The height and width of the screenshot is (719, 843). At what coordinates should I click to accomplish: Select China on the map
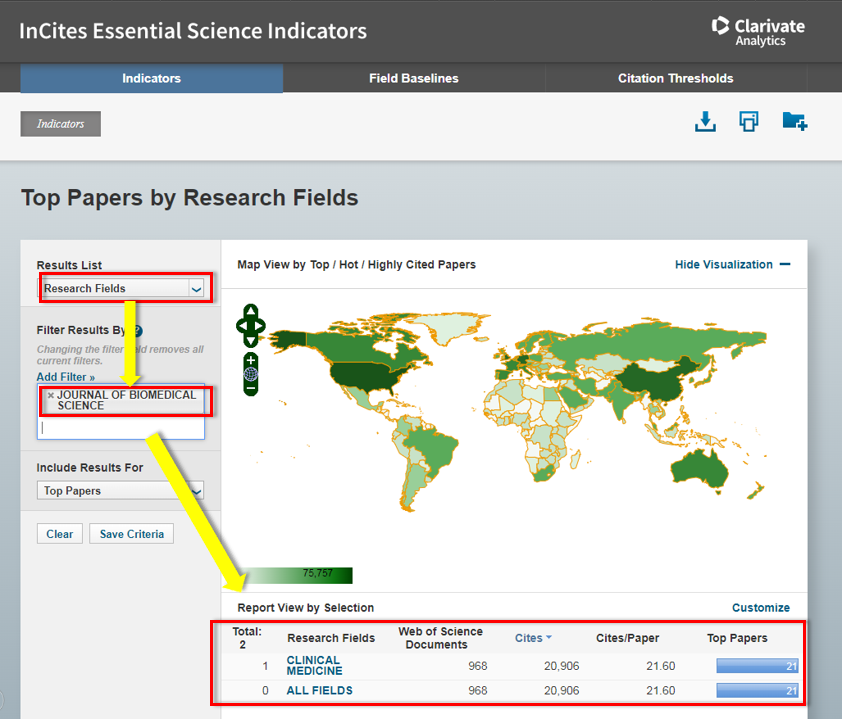pos(659,379)
